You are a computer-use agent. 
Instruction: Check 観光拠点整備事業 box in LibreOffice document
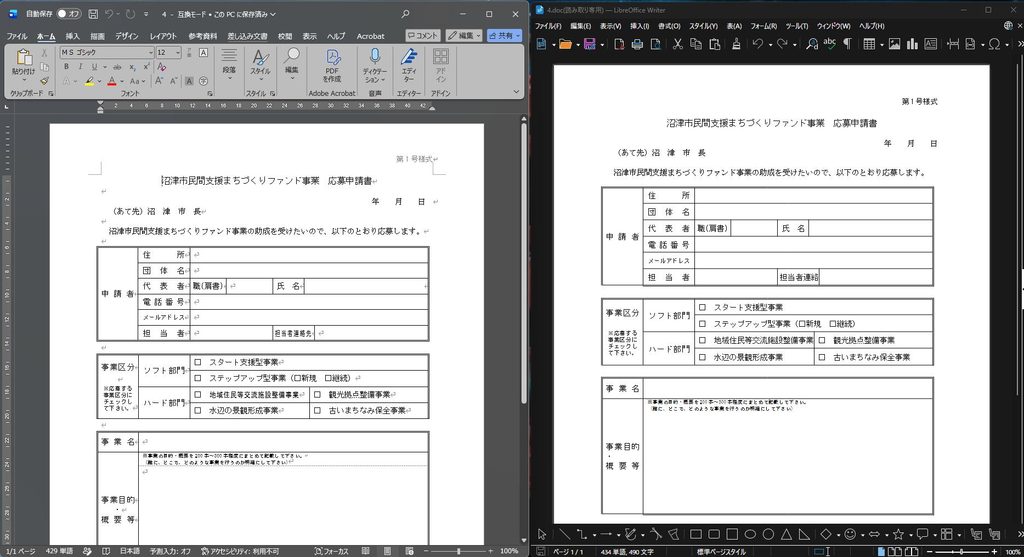(x=822, y=340)
